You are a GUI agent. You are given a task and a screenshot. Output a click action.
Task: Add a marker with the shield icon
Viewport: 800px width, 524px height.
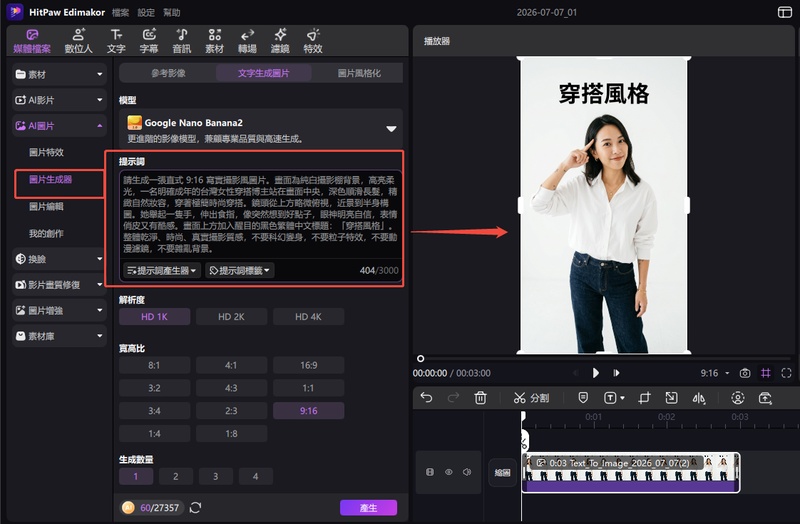click(583, 398)
